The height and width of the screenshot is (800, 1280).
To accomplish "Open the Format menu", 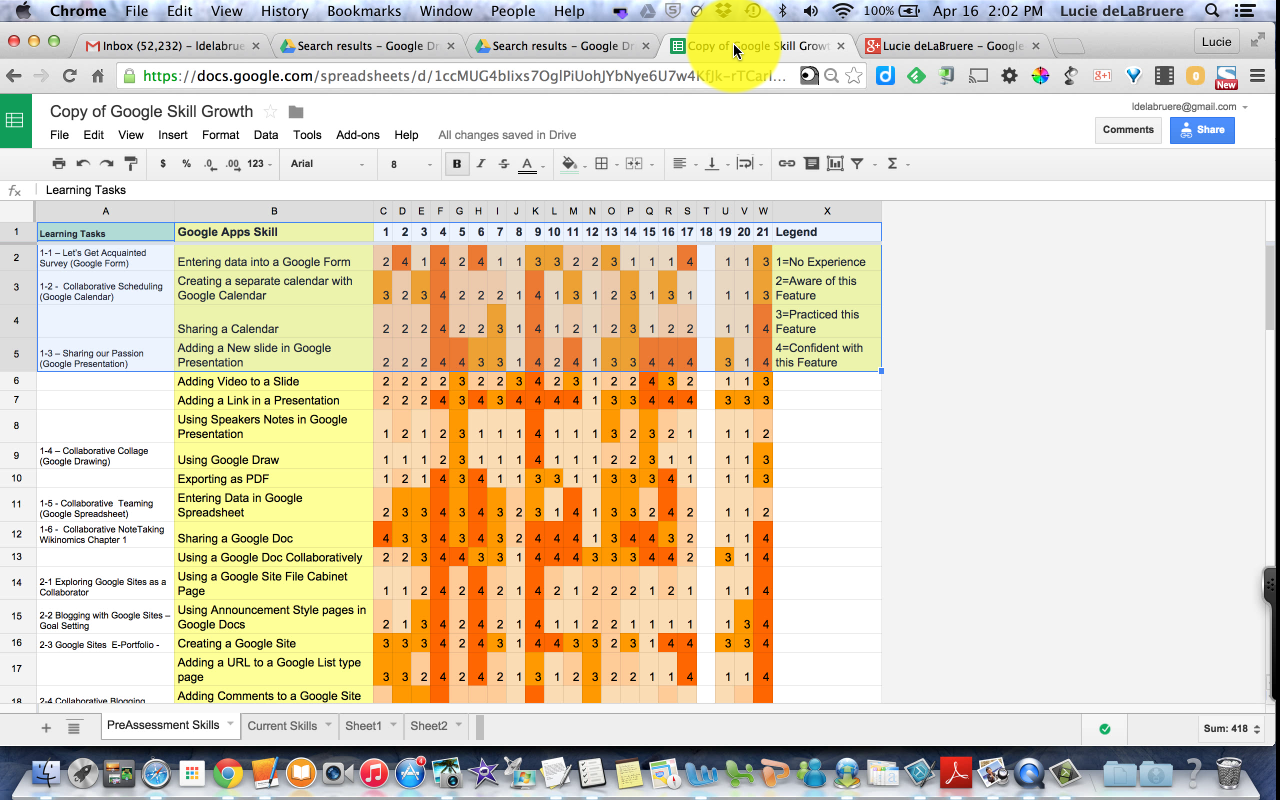I will [220, 135].
